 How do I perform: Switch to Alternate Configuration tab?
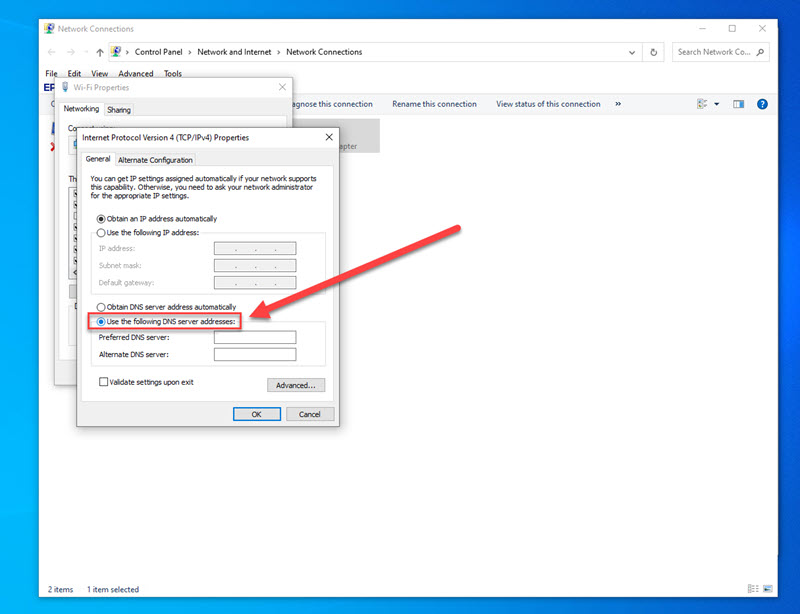click(155, 160)
